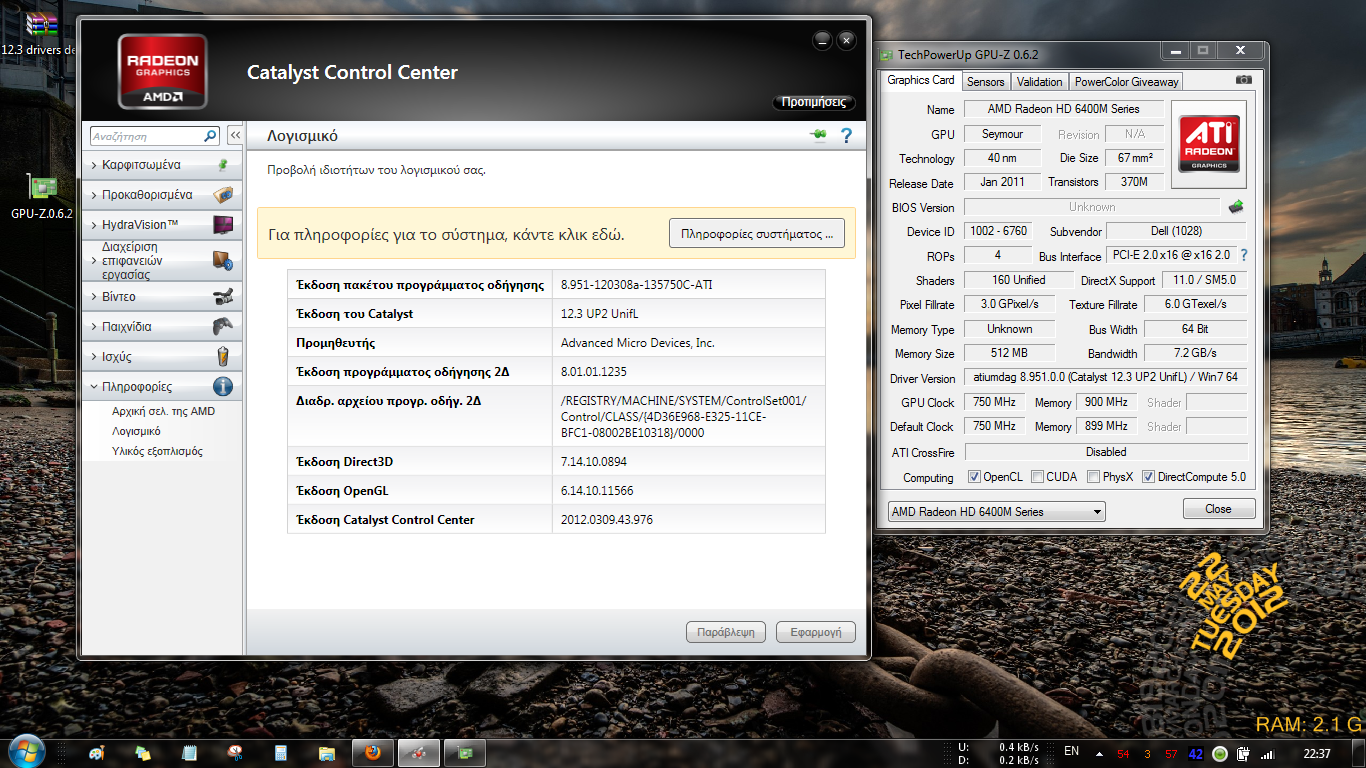Click the Bus Interface question mark in GPU-Z
This screenshot has height=768, width=1366.
click(1244, 256)
